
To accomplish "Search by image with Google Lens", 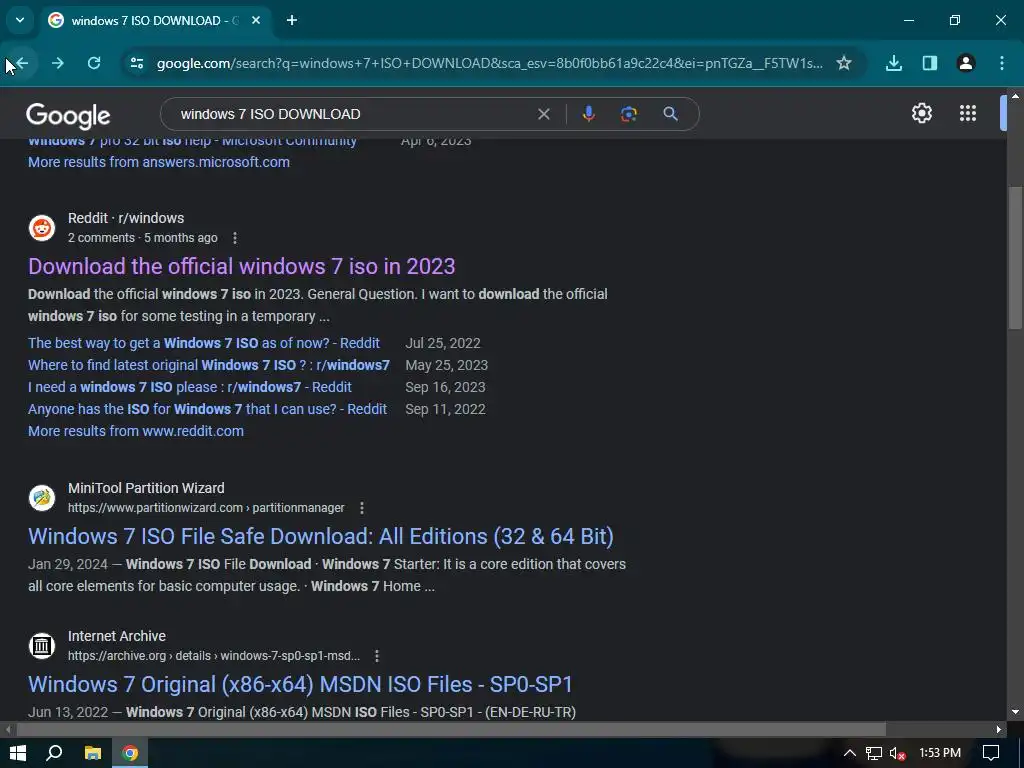I will point(629,114).
